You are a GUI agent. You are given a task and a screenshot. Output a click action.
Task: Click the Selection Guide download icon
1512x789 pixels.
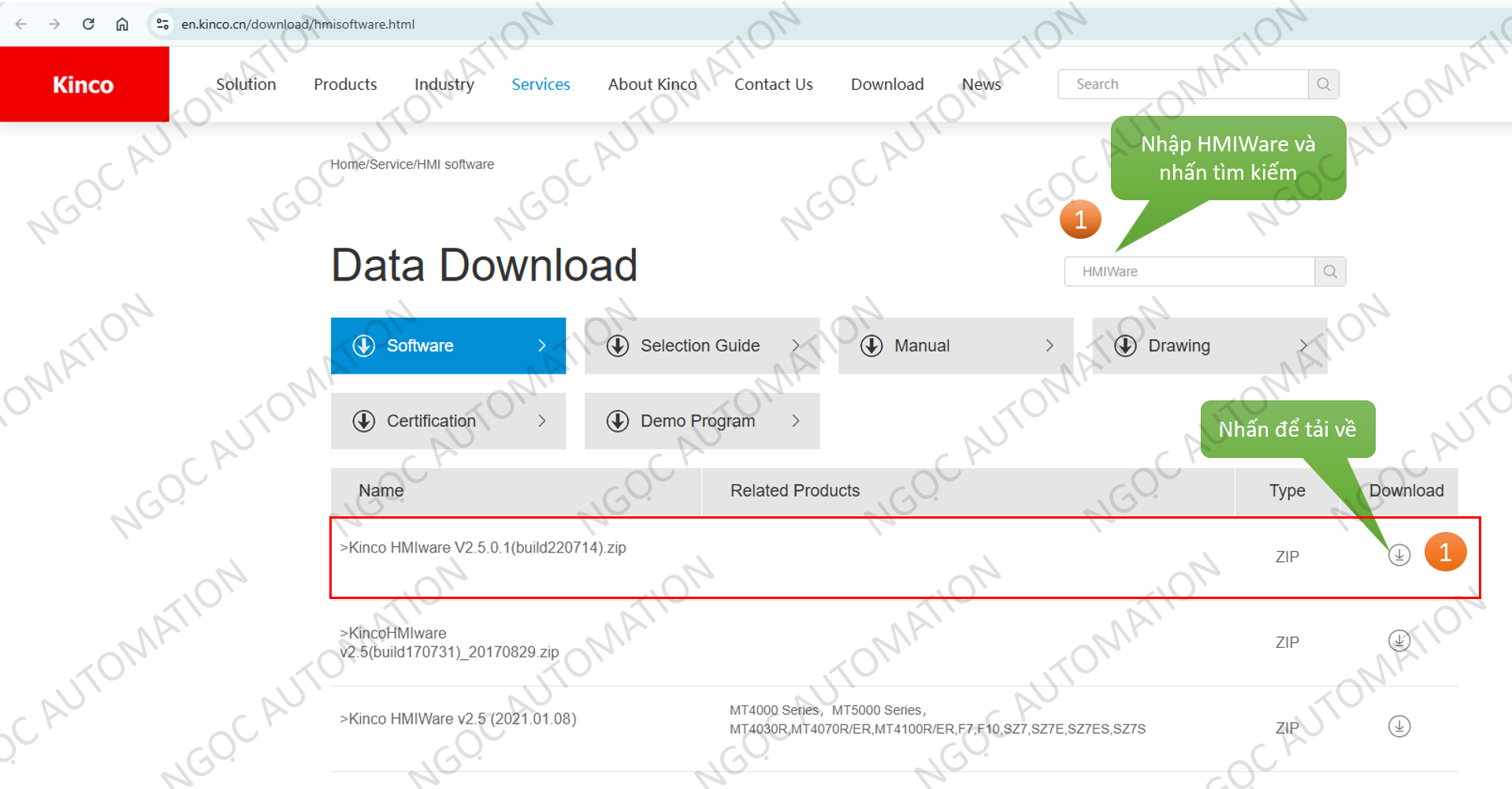tap(618, 345)
